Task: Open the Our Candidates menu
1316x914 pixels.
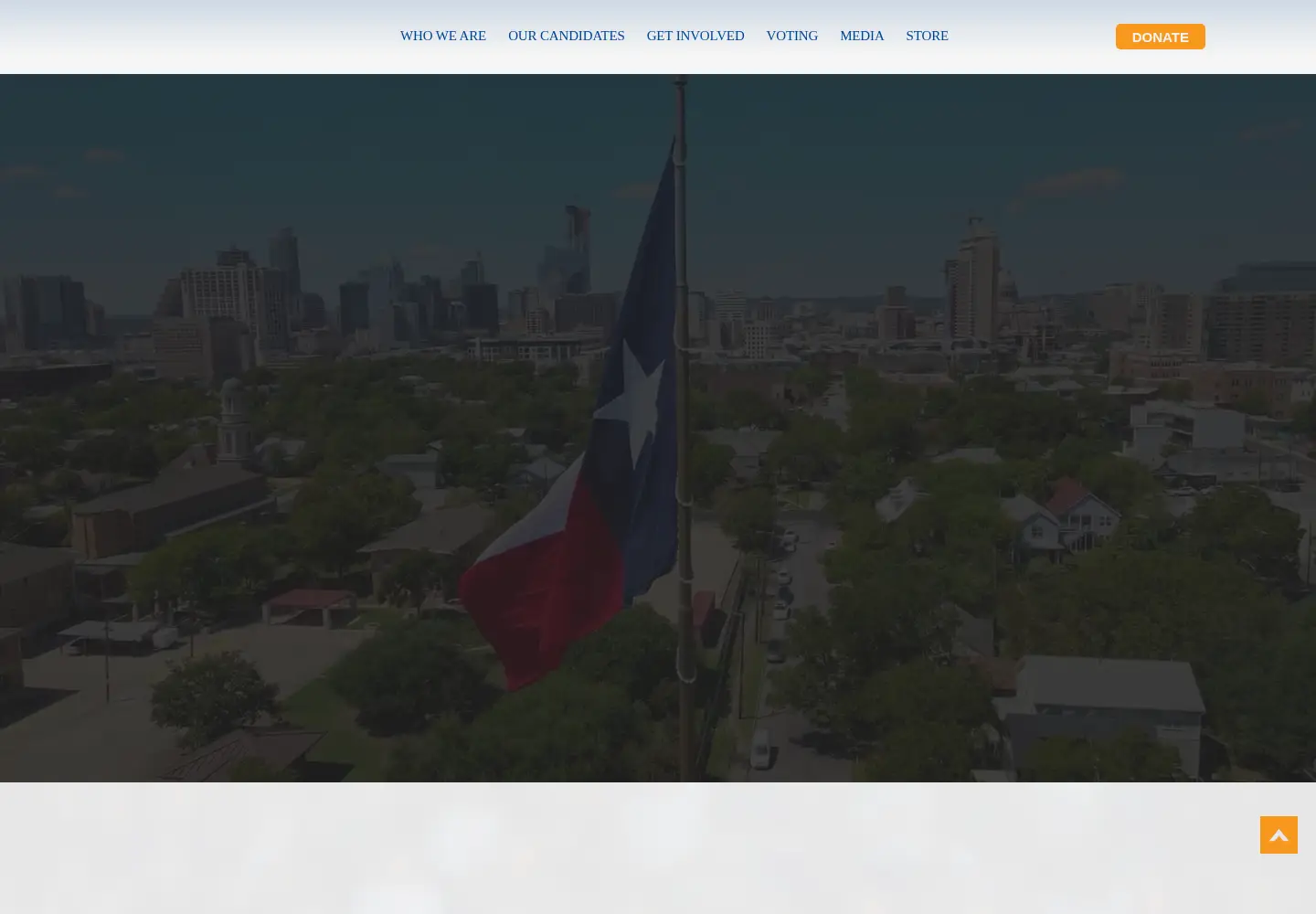Action: point(566,36)
